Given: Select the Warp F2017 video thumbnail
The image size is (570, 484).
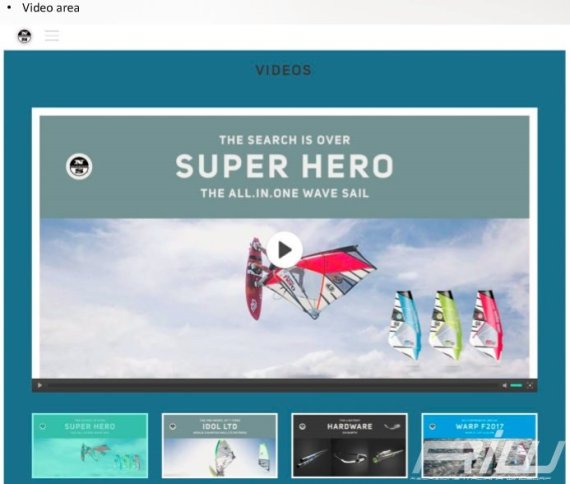Looking at the screenshot, I should [479, 445].
